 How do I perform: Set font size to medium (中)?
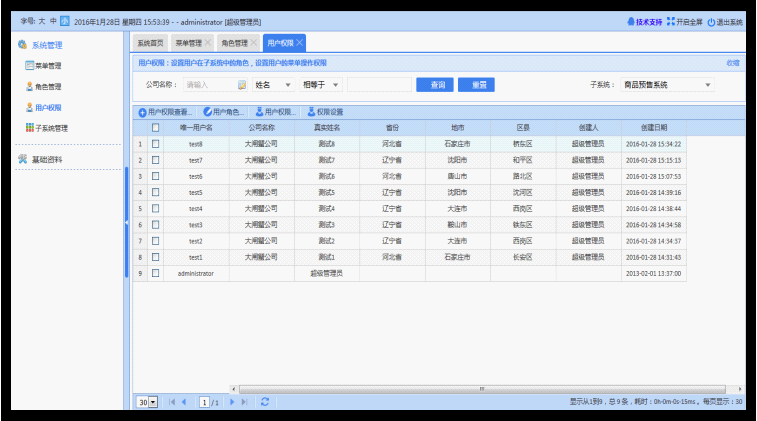[53, 21]
